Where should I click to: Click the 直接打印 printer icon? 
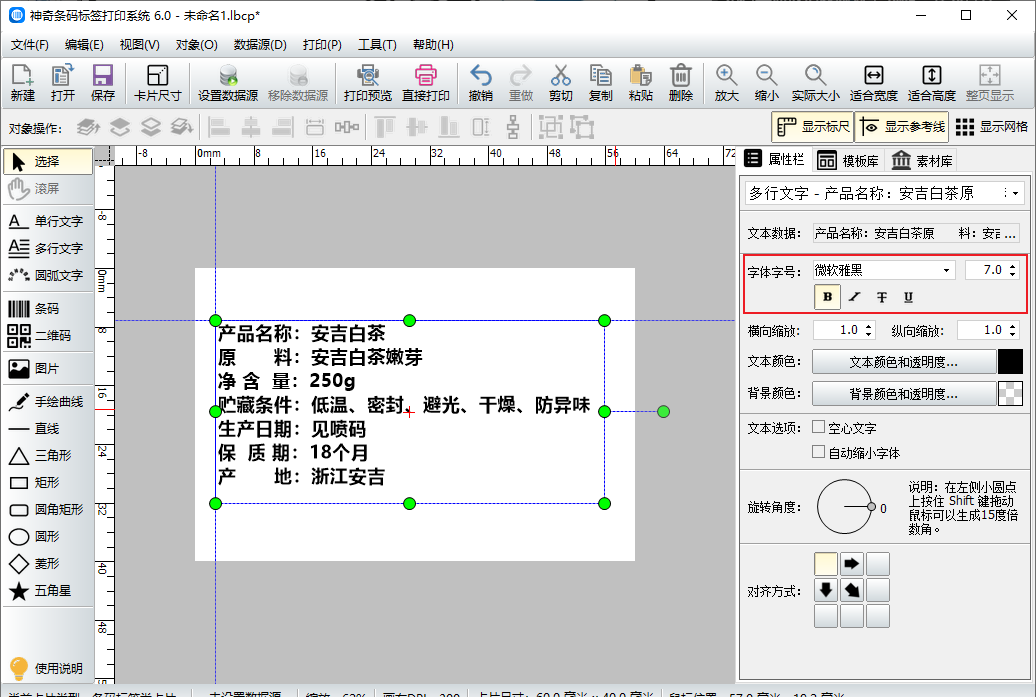coord(426,83)
